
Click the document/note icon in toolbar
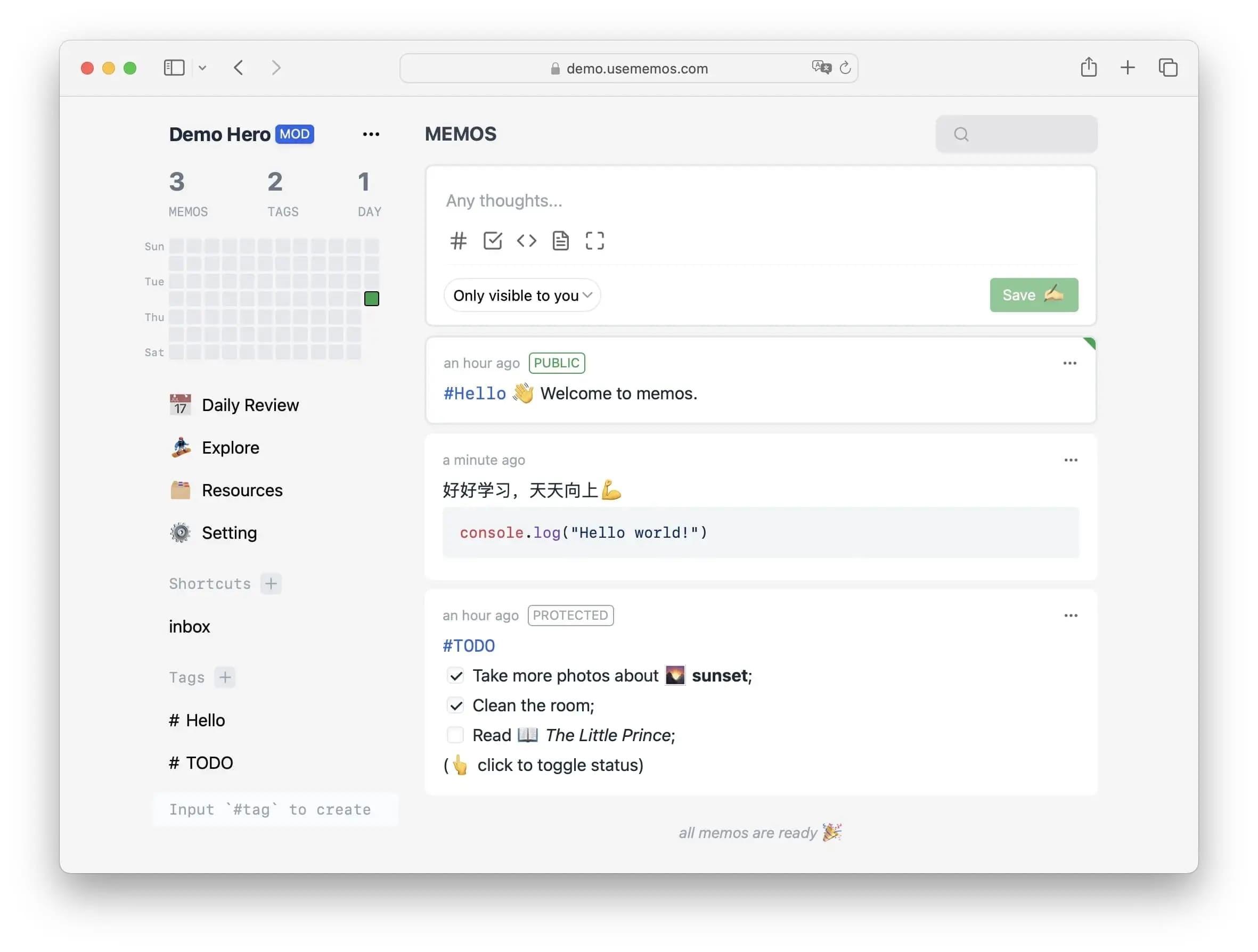559,240
